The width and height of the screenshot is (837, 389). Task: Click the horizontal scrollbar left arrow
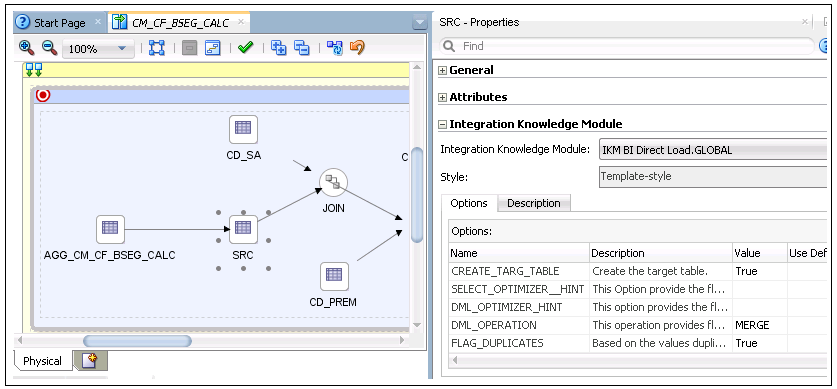20,340
